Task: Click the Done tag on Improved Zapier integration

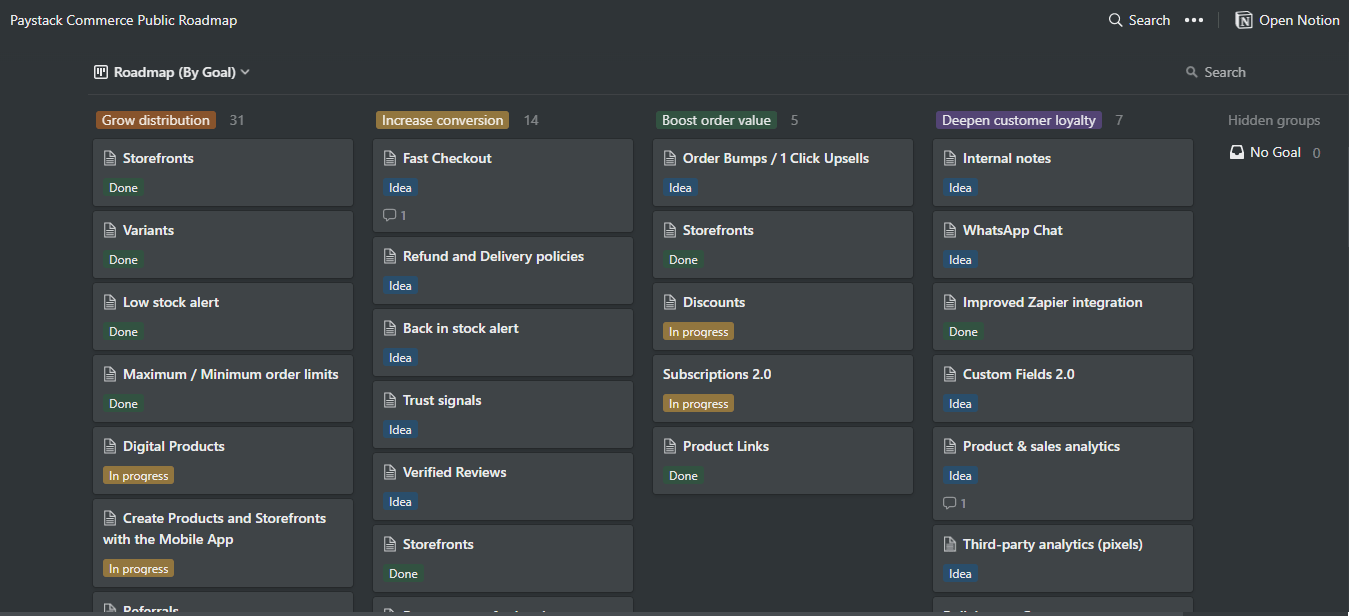Action: tap(963, 331)
